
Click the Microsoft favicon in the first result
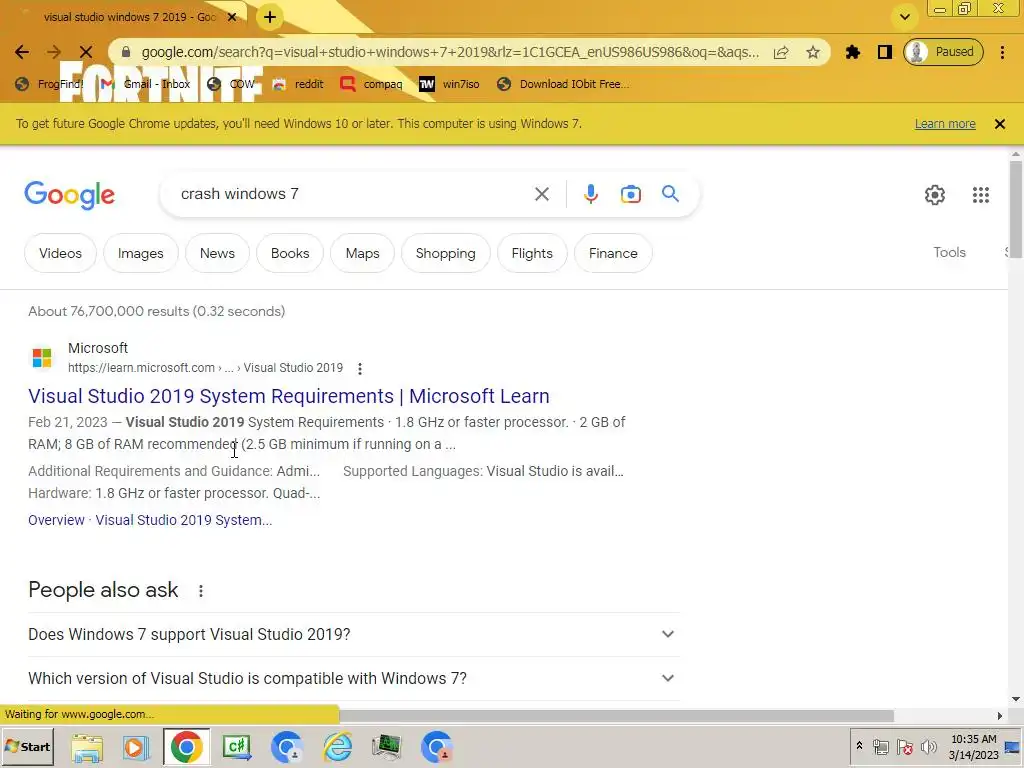tap(42, 358)
